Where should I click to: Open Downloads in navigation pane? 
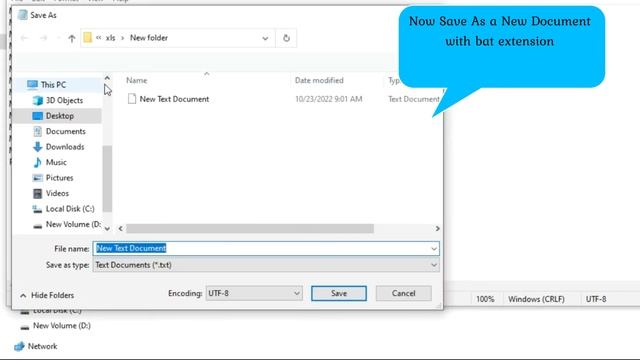pyautogui.click(x=65, y=147)
